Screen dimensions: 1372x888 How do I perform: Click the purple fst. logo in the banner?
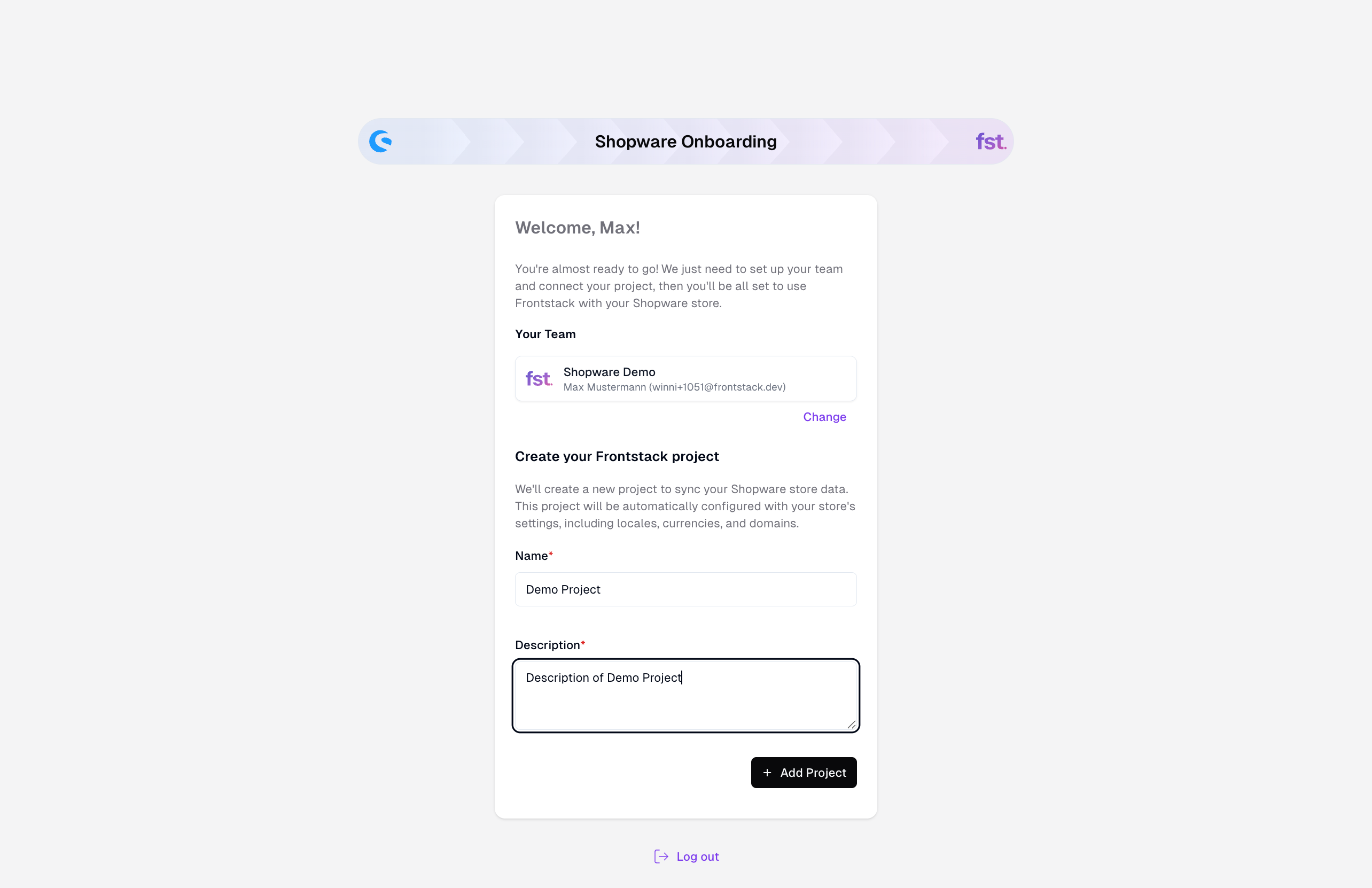tap(990, 142)
